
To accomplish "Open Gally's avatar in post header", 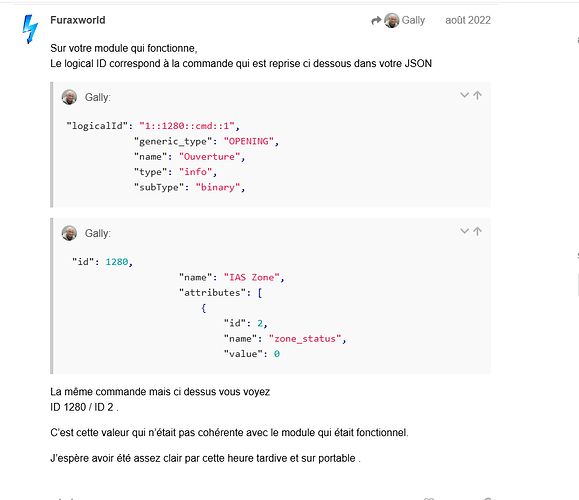I will click(391, 20).
